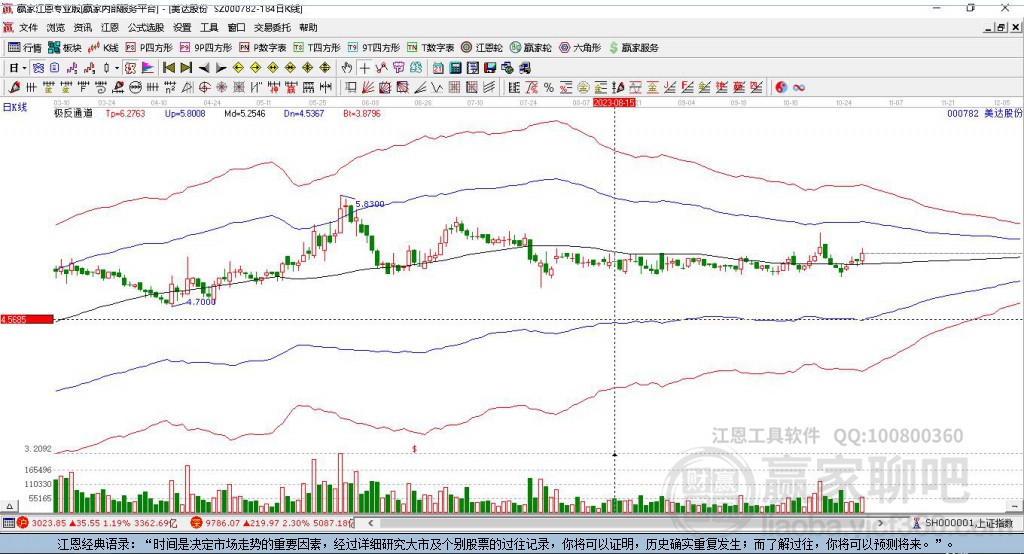
Task: Click the red floppy save icon
Action: click(490, 68)
